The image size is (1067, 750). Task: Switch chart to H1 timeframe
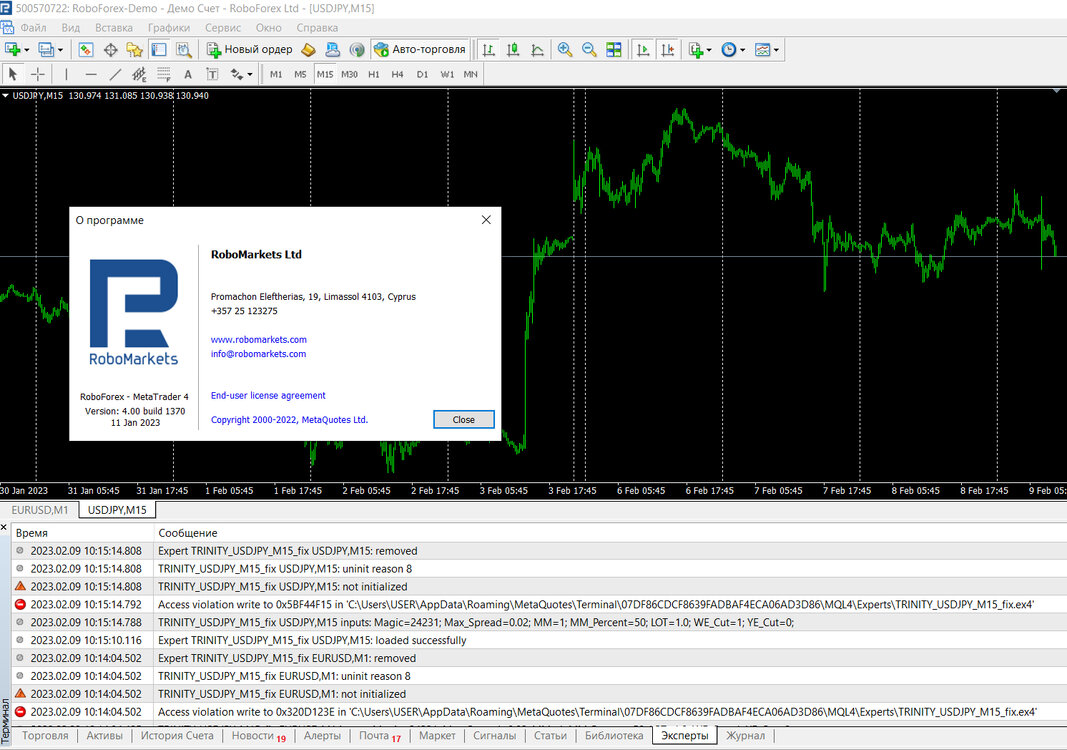click(x=374, y=74)
